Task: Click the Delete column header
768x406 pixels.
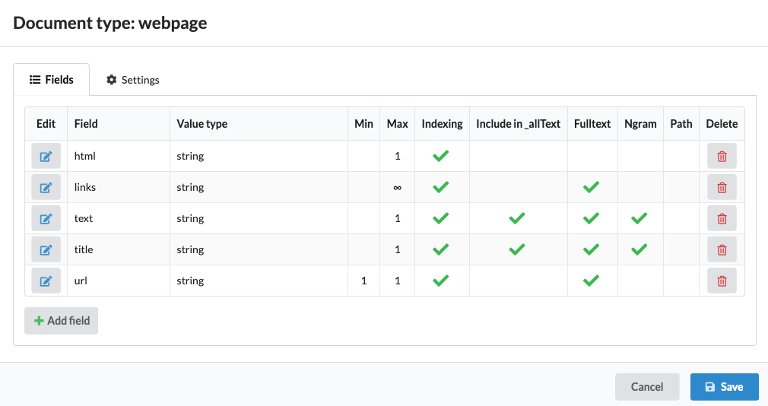Action: pos(722,124)
